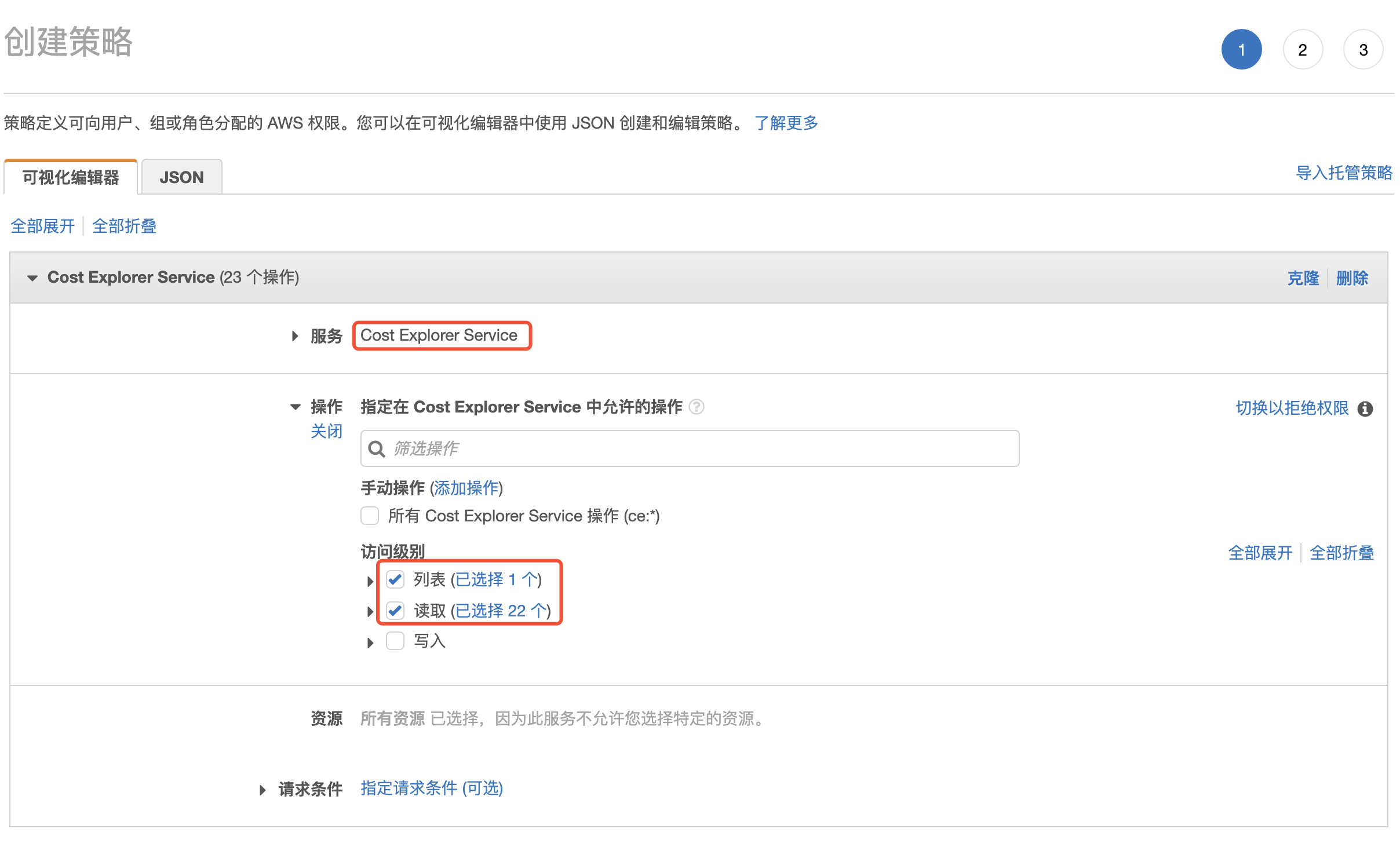Uncheck the 读取 access level checkbox
1400x847 pixels.
pos(395,611)
